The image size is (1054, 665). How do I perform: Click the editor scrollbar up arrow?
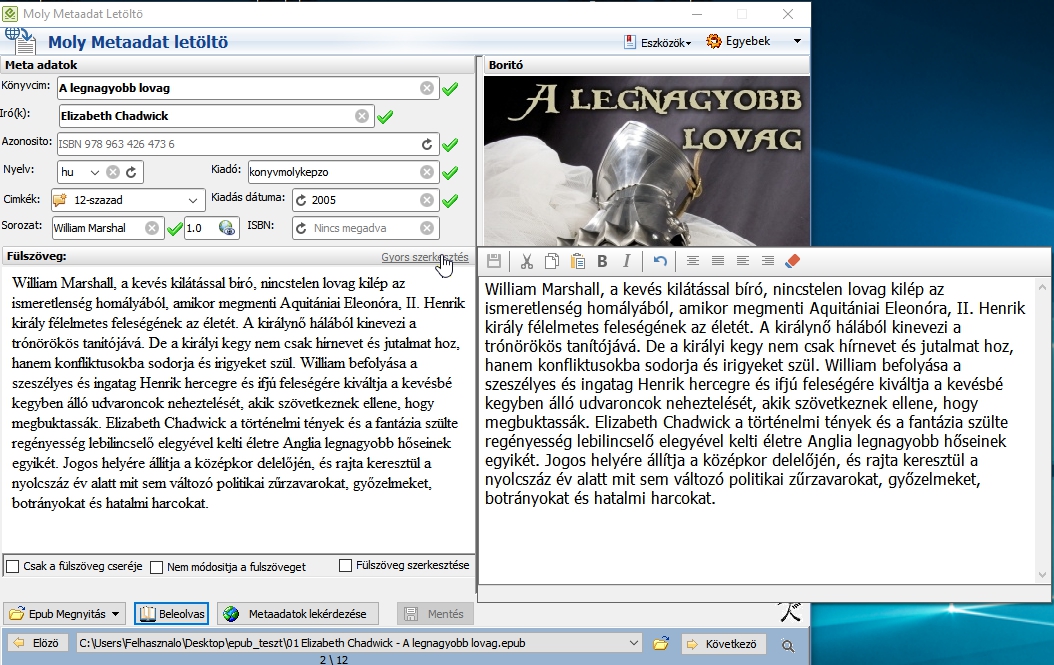(1043, 288)
